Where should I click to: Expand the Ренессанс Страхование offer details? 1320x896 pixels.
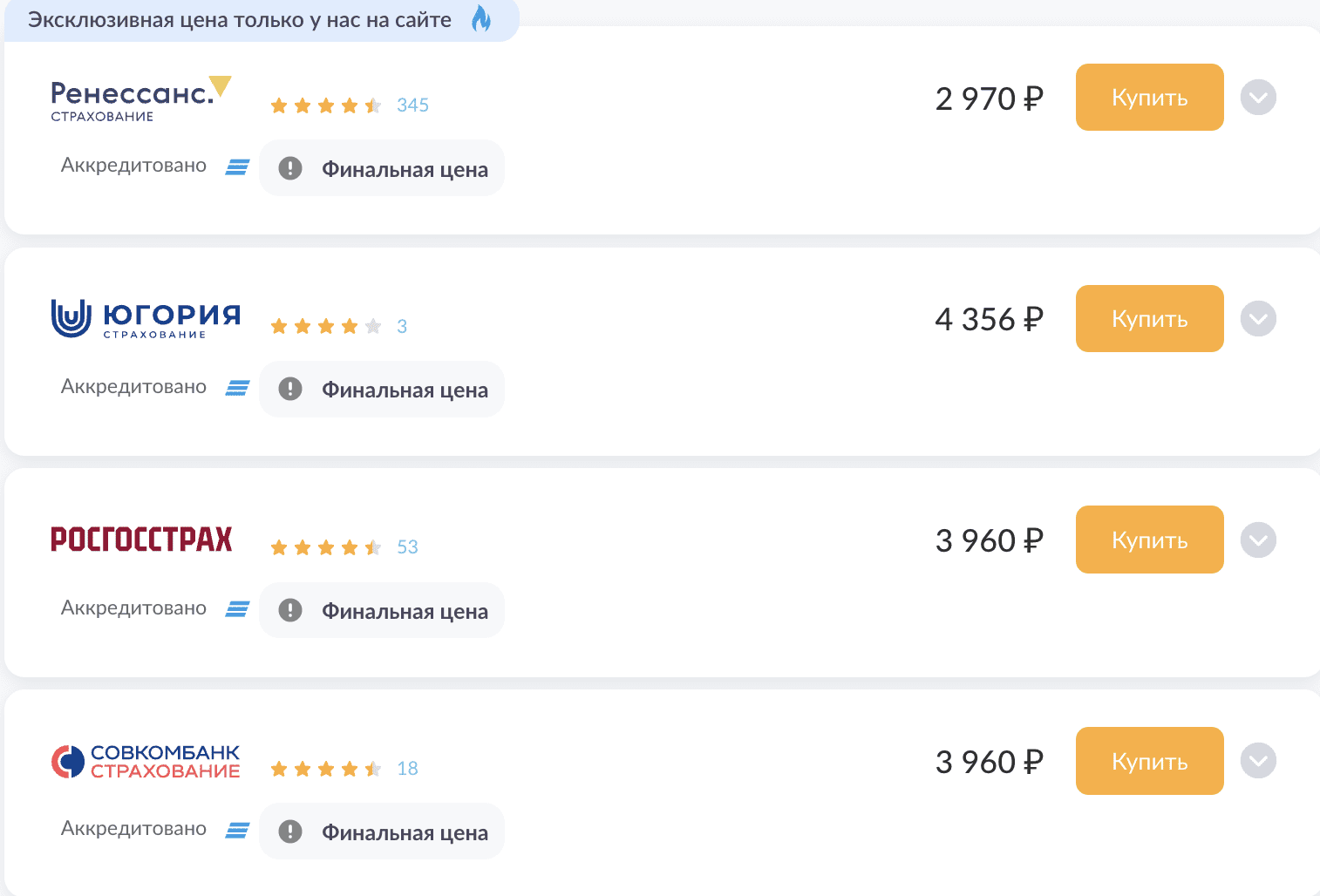tap(1258, 98)
